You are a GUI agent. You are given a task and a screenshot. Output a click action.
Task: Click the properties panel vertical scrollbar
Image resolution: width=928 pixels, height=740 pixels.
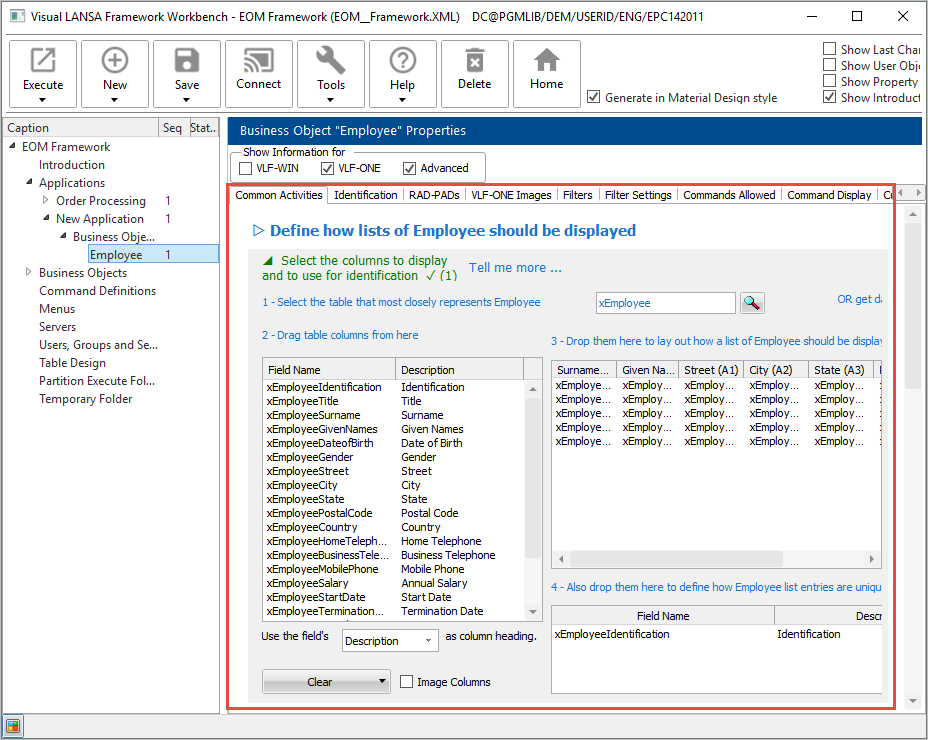(913, 456)
